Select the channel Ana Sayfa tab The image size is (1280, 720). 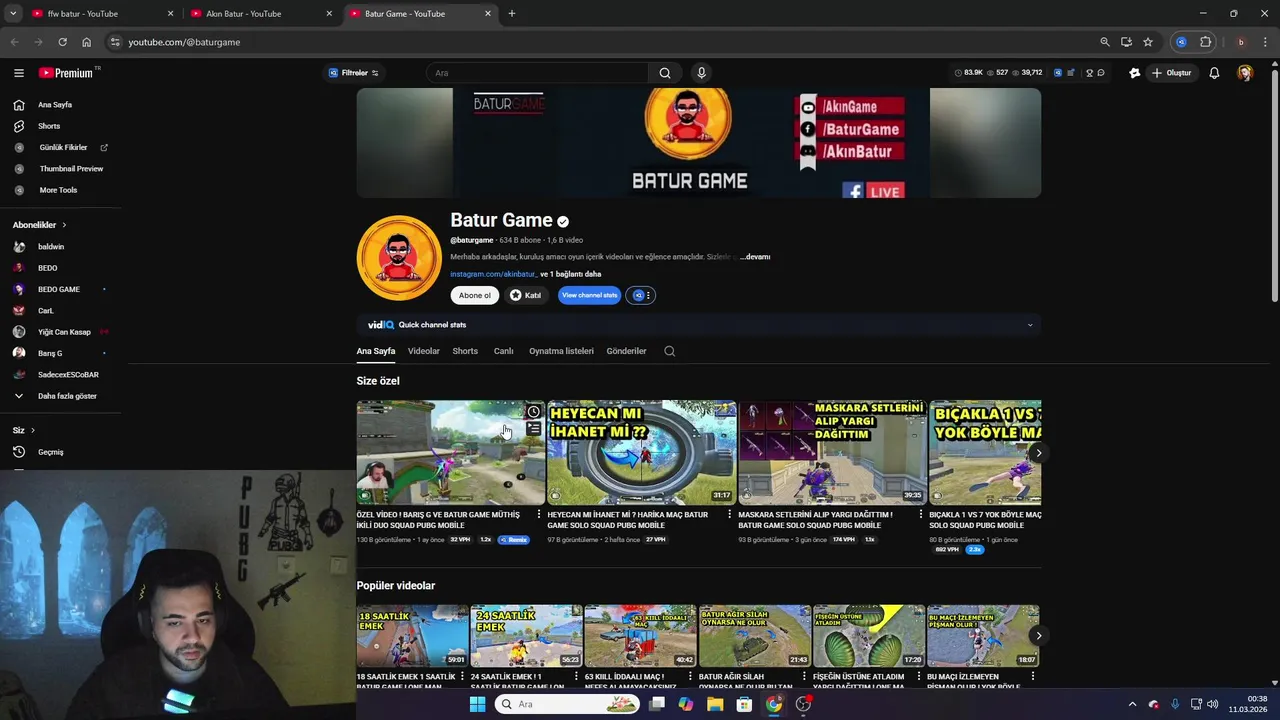376,351
